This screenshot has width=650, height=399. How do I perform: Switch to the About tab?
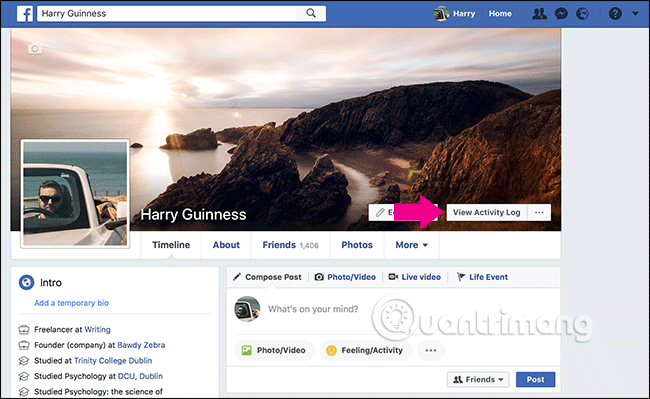click(x=226, y=245)
